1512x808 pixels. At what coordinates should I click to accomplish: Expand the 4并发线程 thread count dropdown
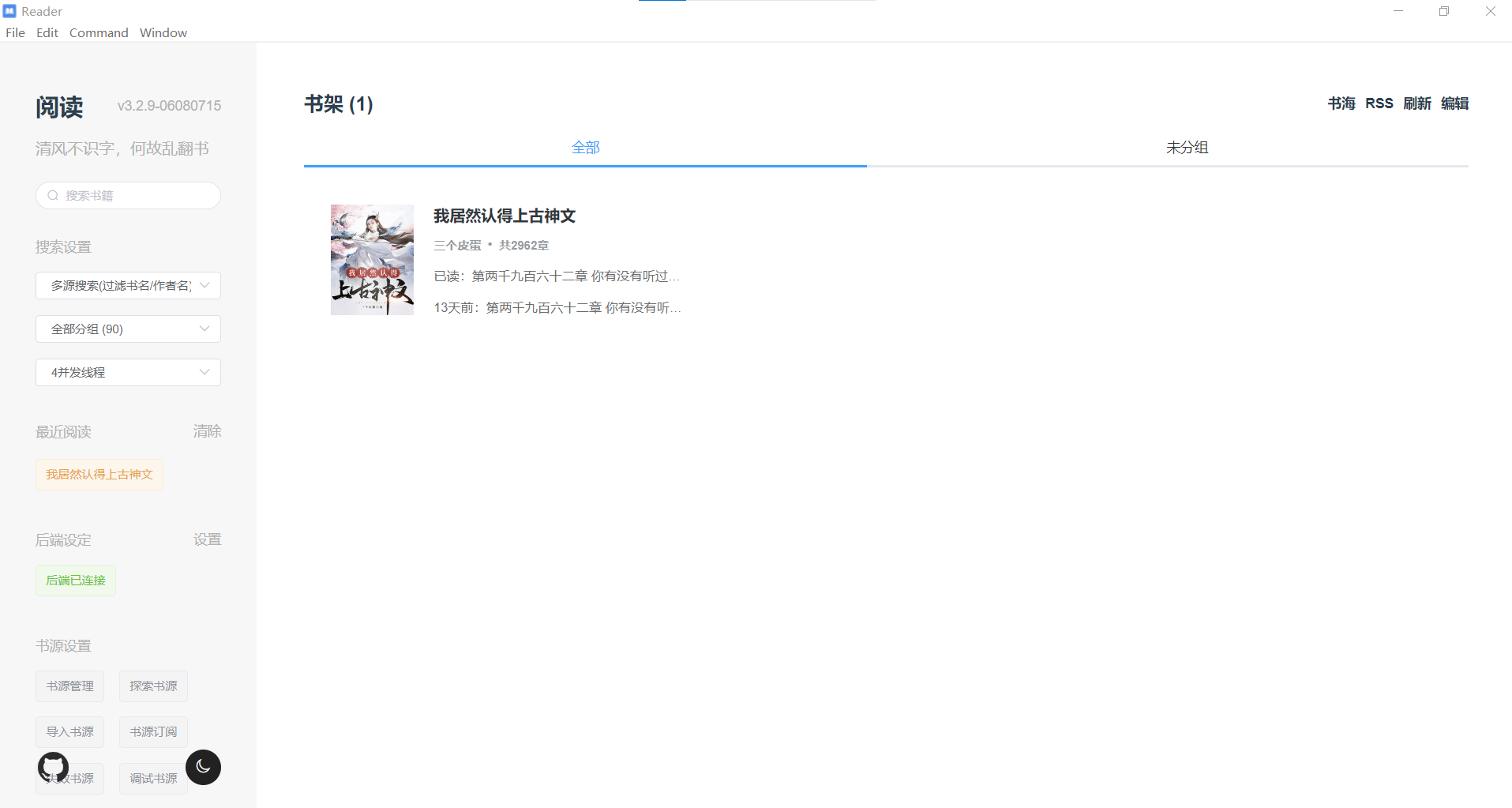click(x=127, y=372)
